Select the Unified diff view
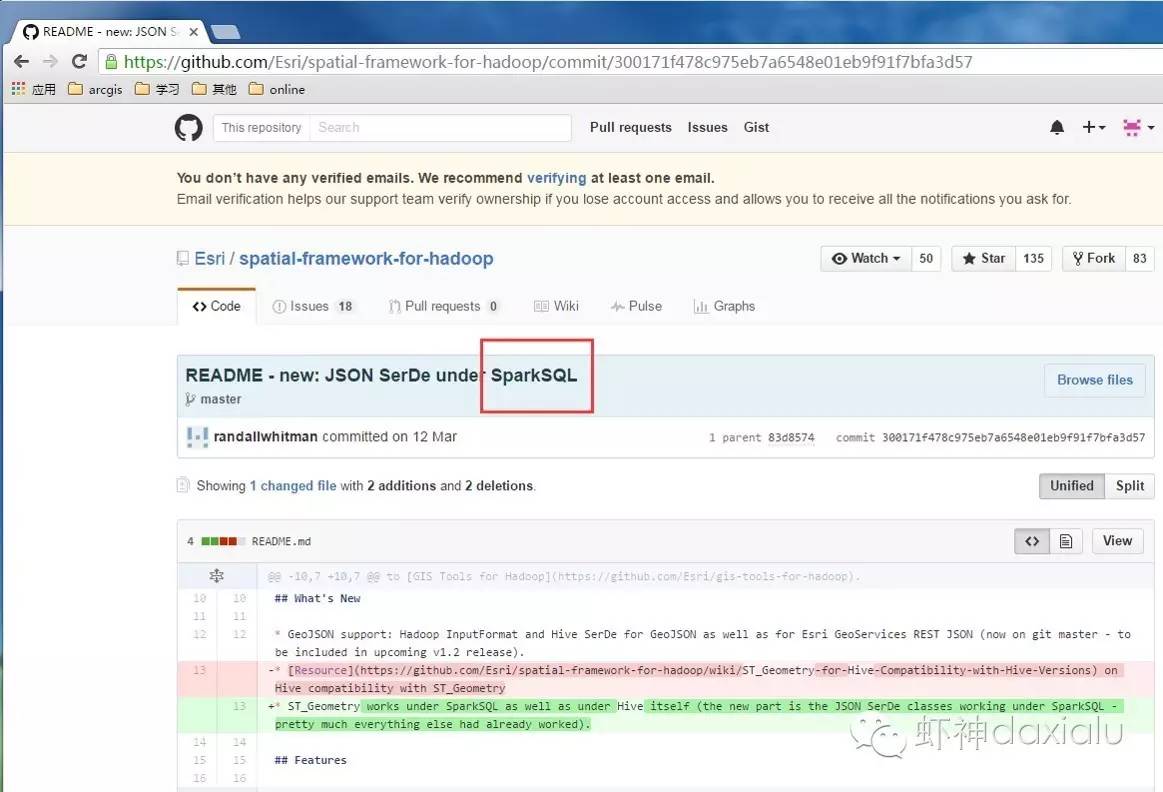This screenshot has height=792, width=1163. point(1072,486)
